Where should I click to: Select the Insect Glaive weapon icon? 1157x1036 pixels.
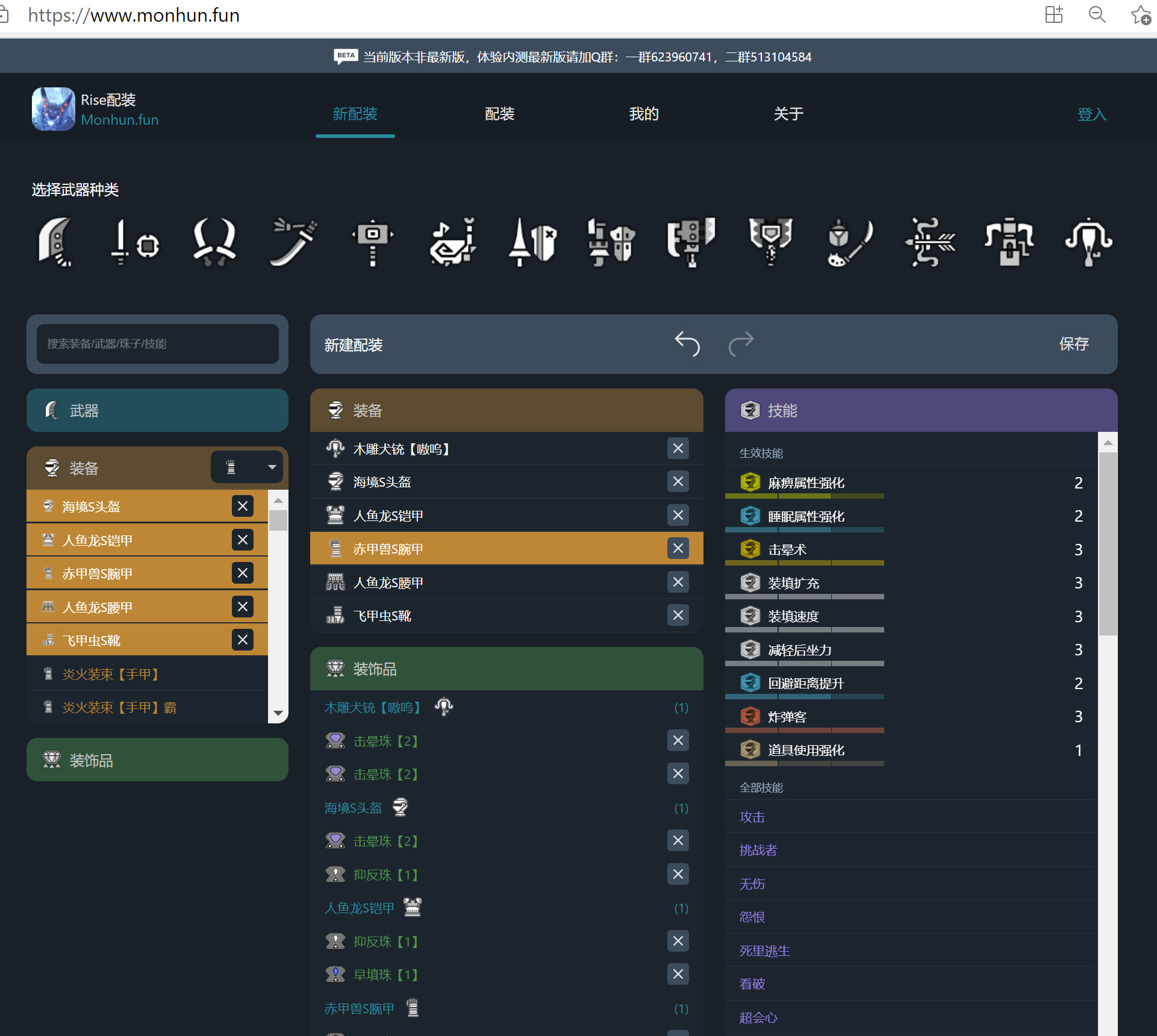point(850,242)
